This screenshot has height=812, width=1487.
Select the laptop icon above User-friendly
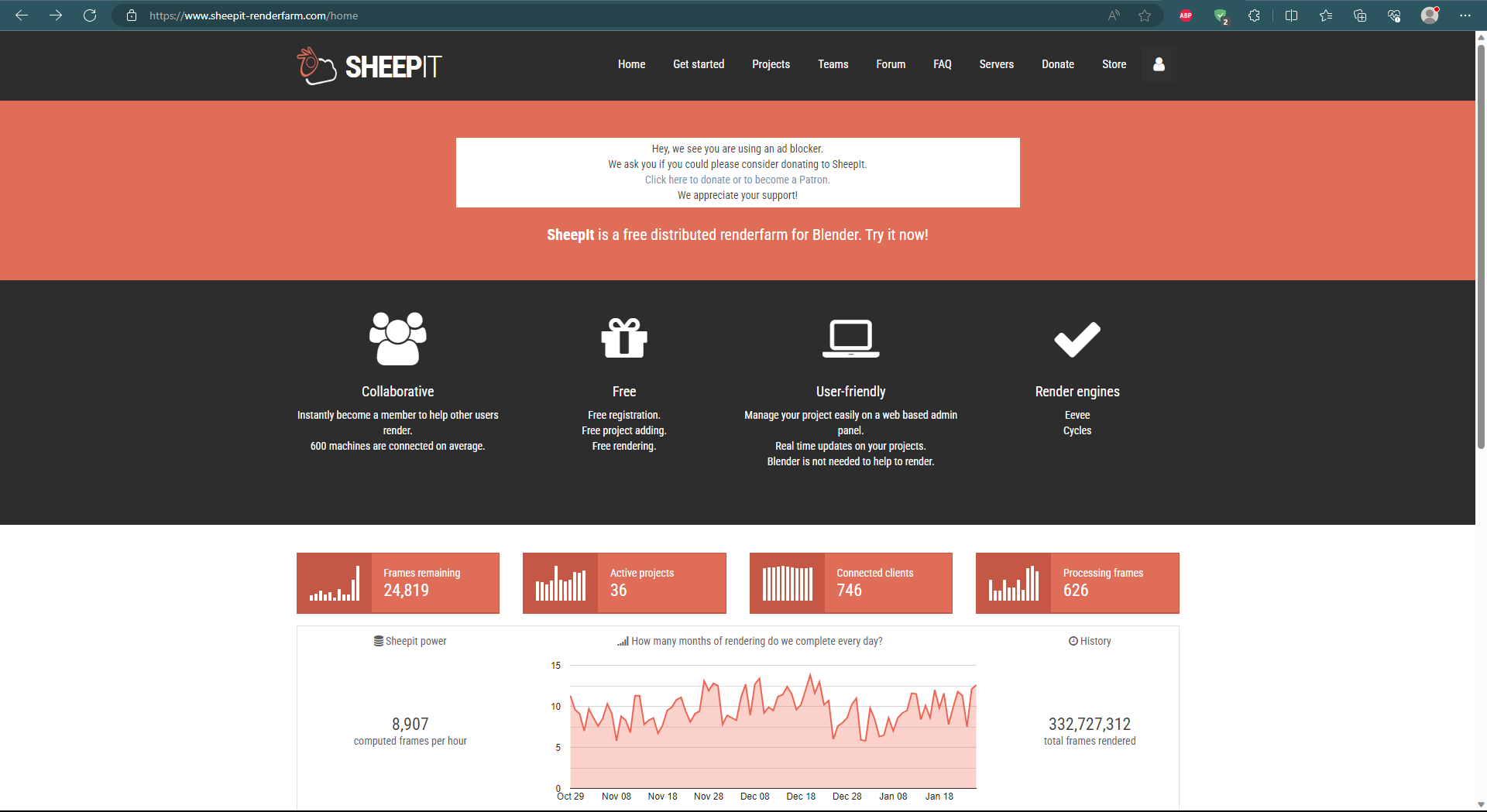pyautogui.click(x=850, y=338)
